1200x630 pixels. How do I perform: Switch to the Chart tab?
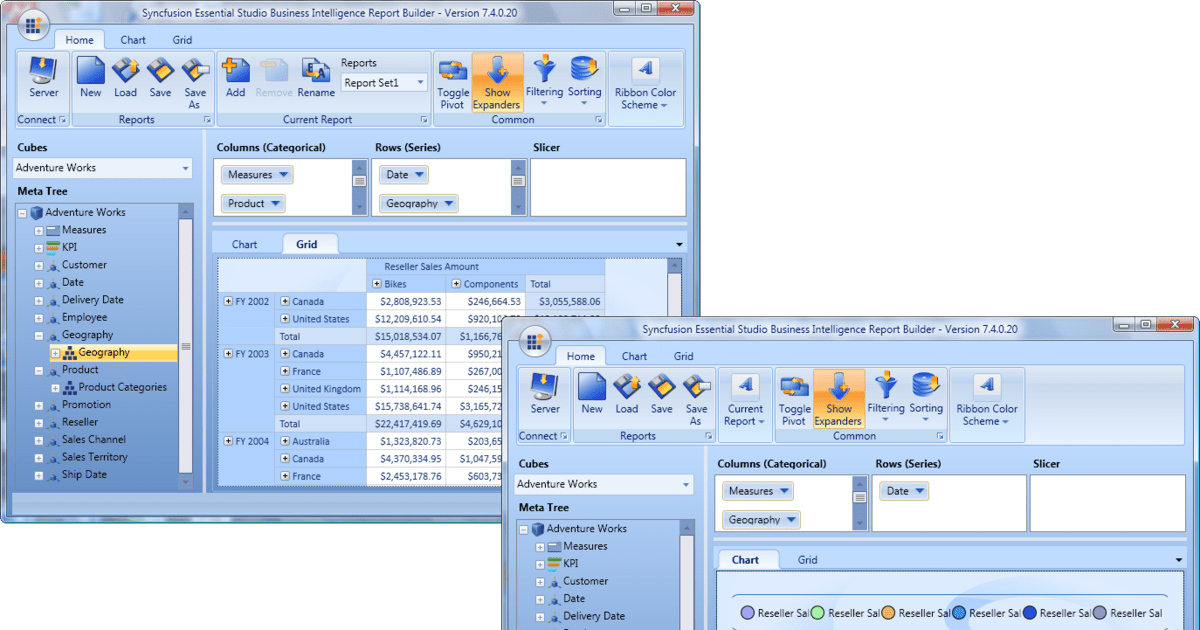(247, 243)
